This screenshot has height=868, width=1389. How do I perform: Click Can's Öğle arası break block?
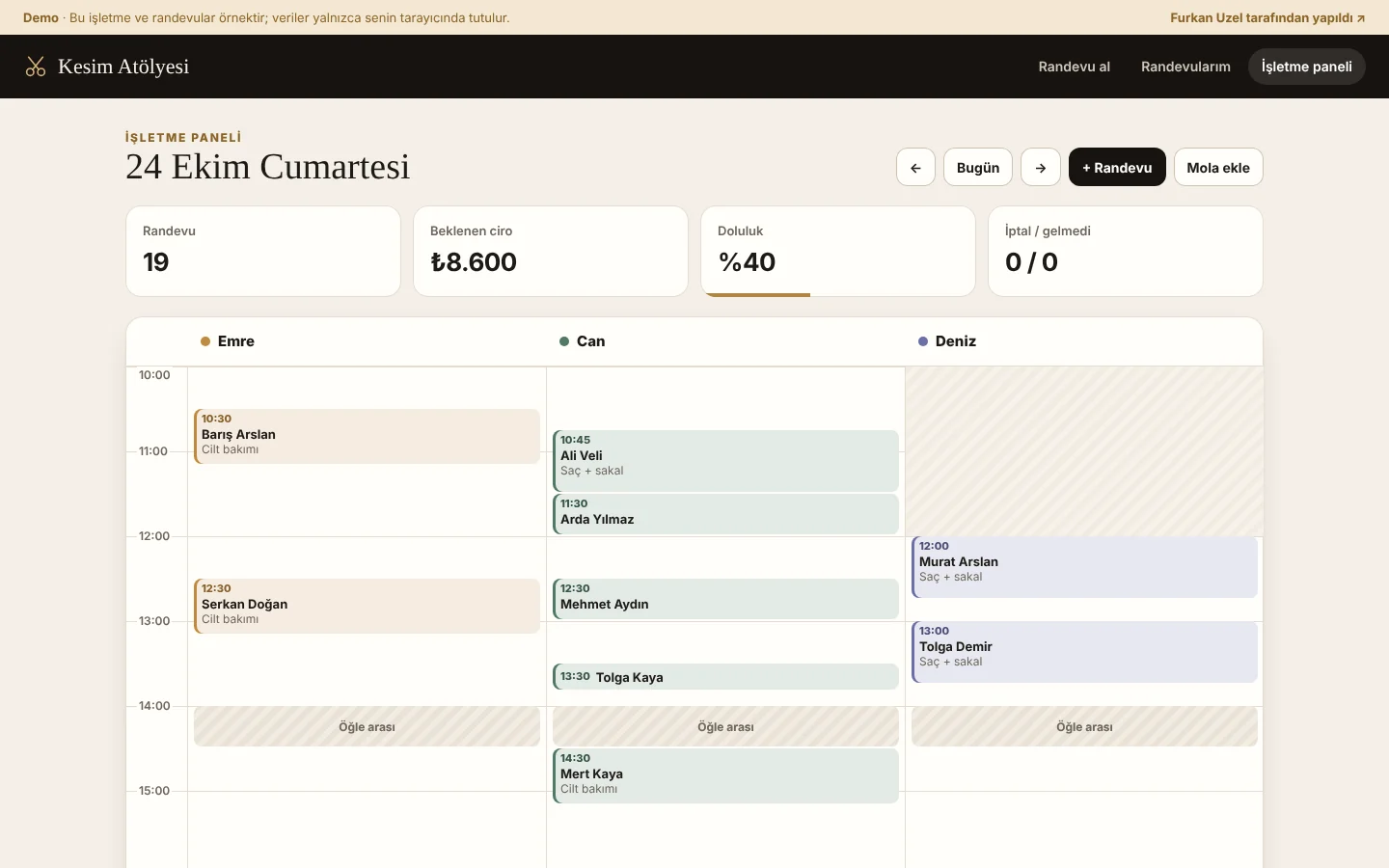[x=726, y=726]
